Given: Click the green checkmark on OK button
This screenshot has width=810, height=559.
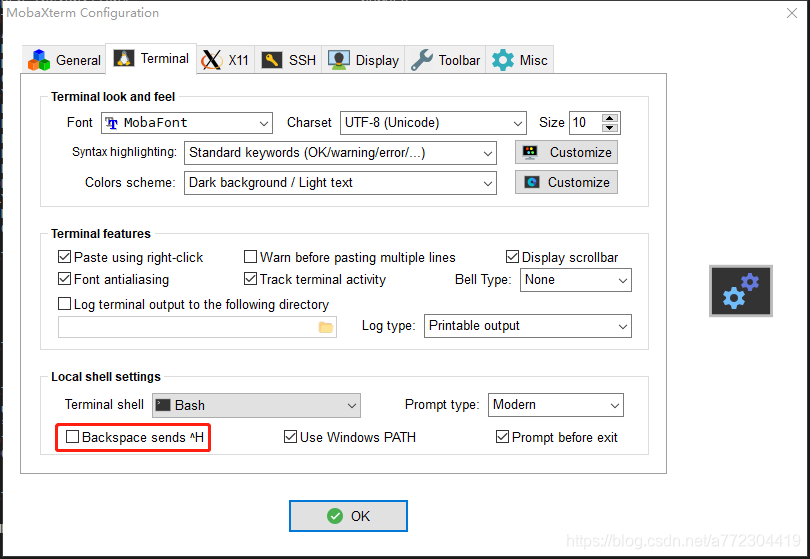Looking at the screenshot, I should (335, 516).
